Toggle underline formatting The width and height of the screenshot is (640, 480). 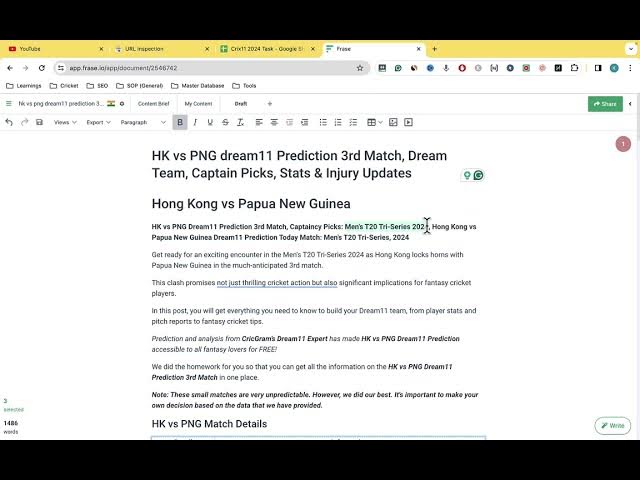[210, 122]
